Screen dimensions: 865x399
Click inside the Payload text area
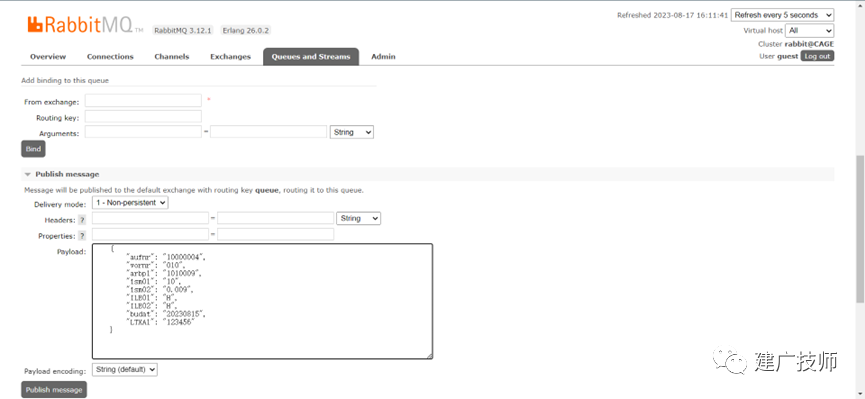pyautogui.click(x=263, y=301)
